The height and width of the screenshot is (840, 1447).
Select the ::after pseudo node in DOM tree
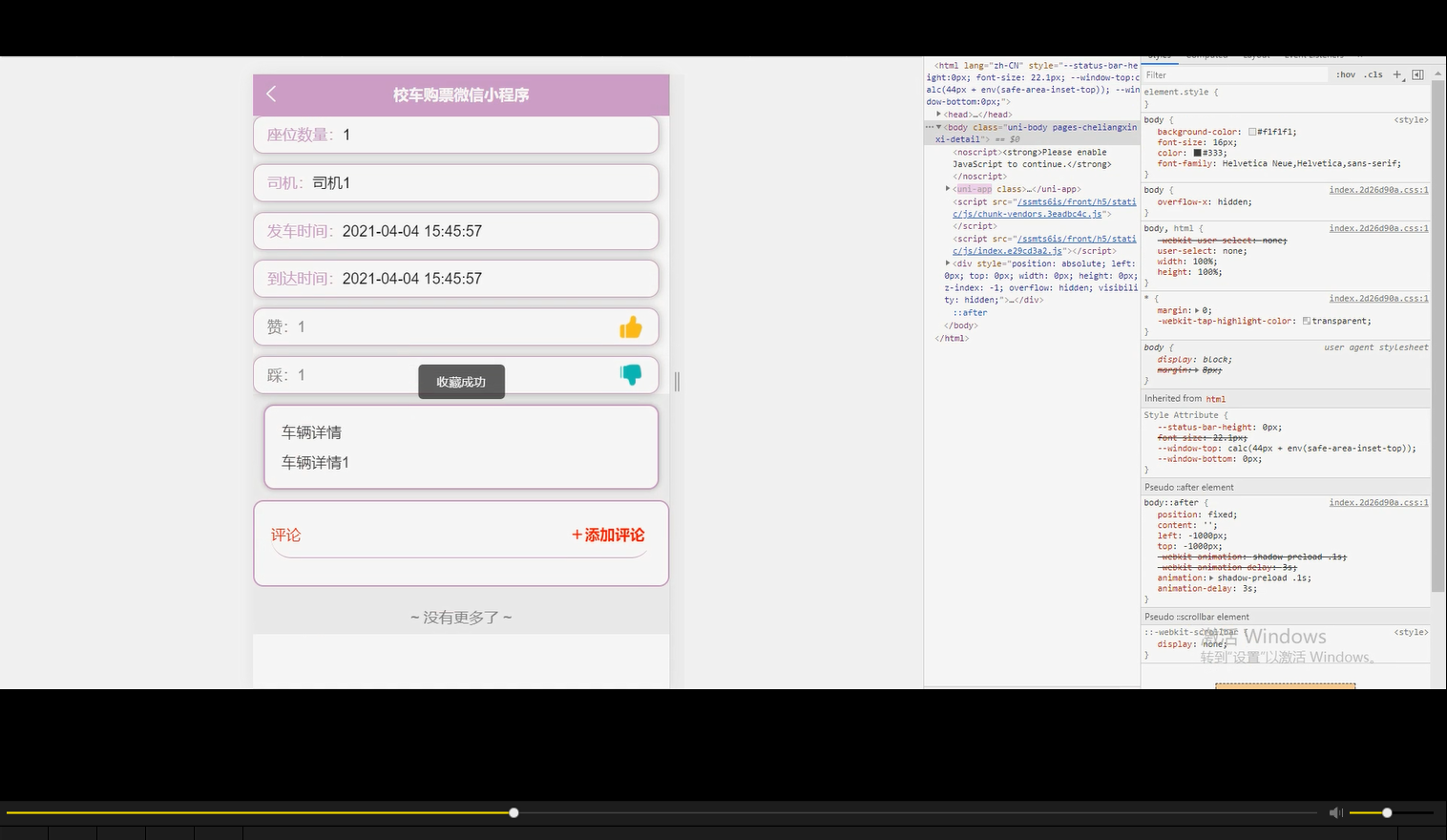pyautogui.click(x=970, y=313)
